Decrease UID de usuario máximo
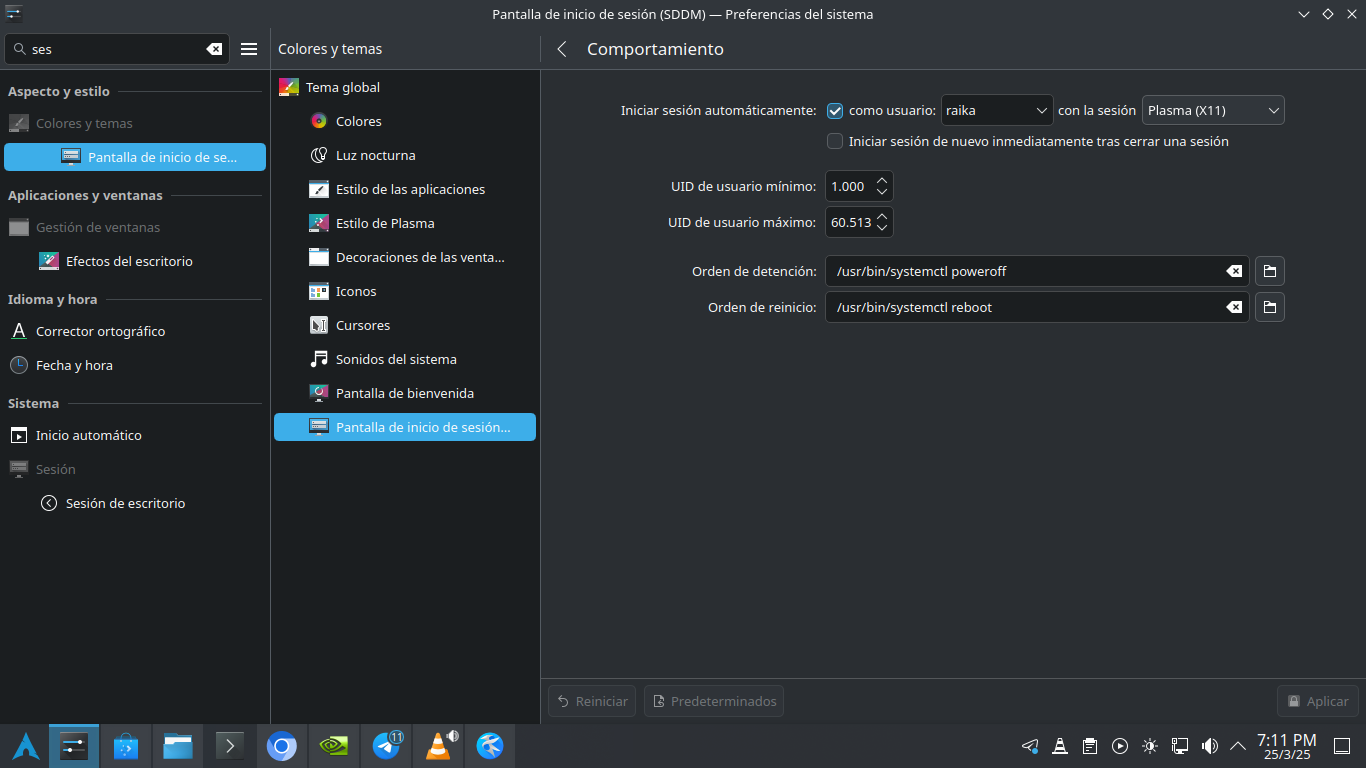This screenshot has height=768, width=1366. 881,229
